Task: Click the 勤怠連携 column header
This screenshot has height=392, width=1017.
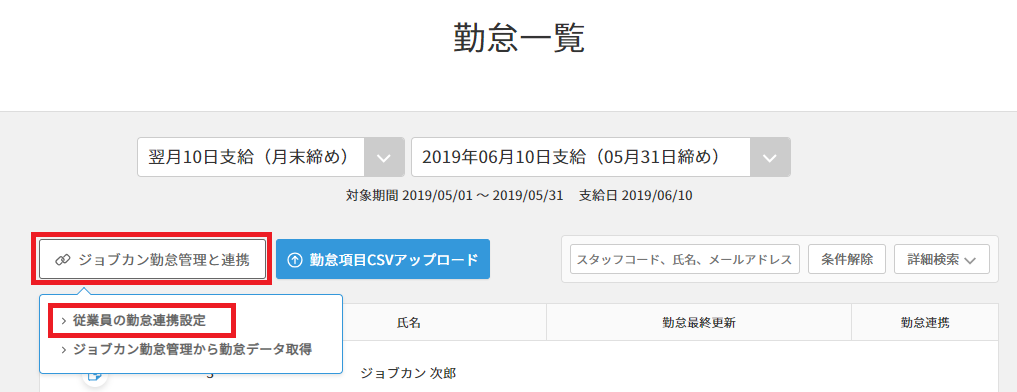Action: point(925,323)
